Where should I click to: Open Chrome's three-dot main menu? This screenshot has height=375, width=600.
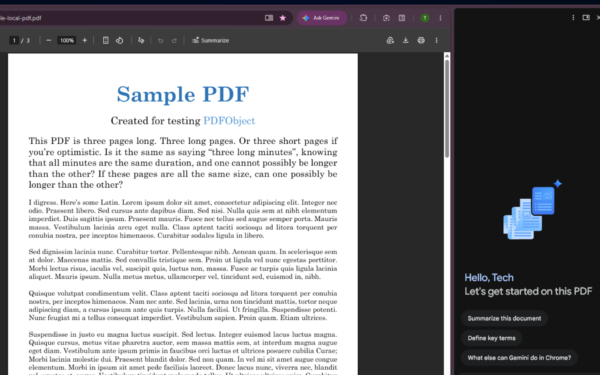click(x=440, y=18)
